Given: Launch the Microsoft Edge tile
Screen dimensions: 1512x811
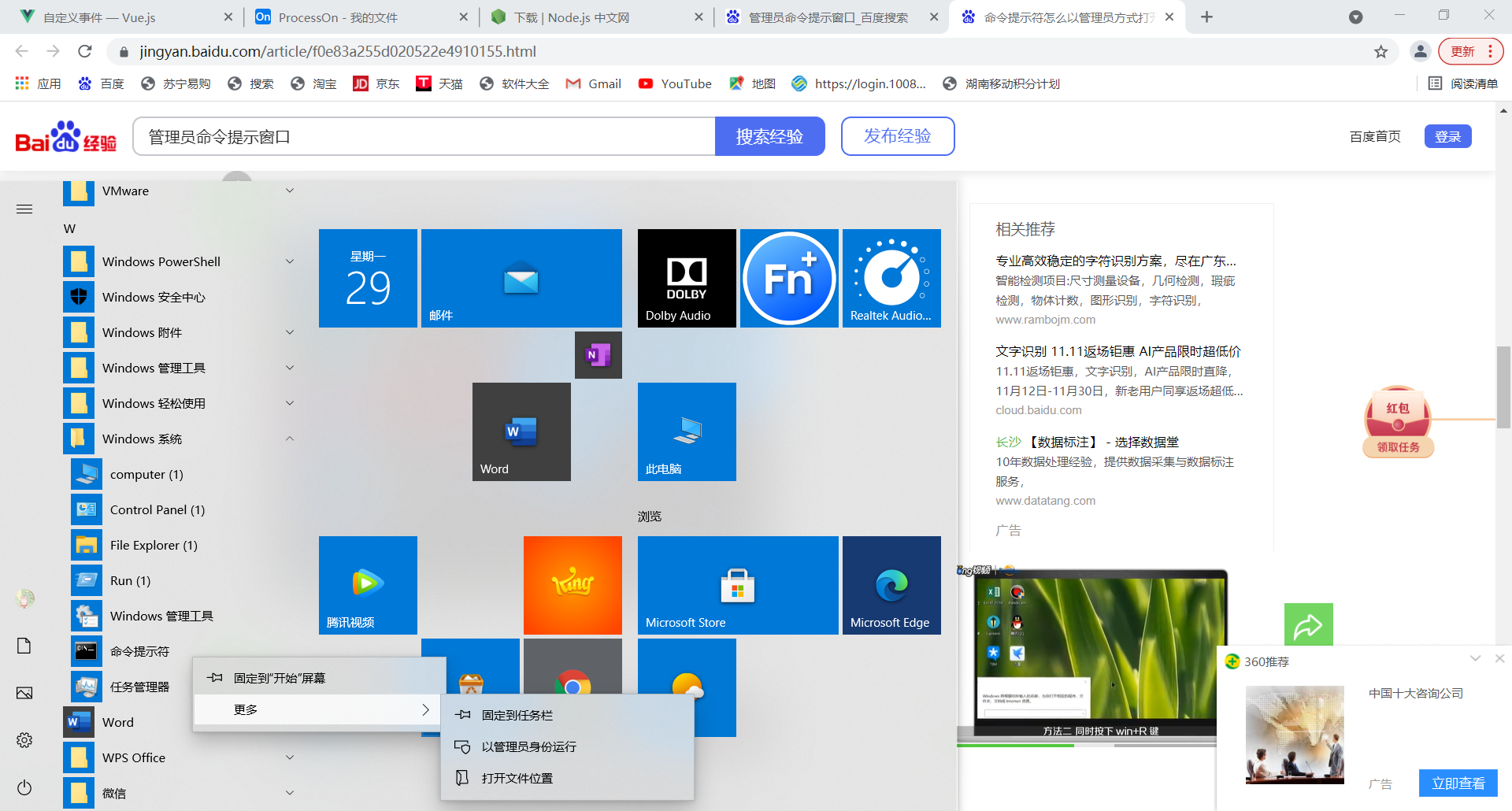Looking at the screenshot, I should [891, 585].
